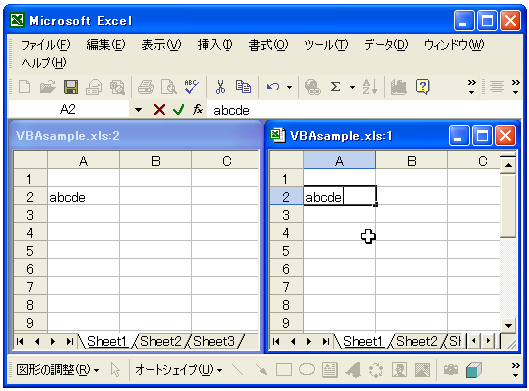Expand the Formatting toolbar options chevron
The width and height of the screenshot is (529, 391).
516,87
